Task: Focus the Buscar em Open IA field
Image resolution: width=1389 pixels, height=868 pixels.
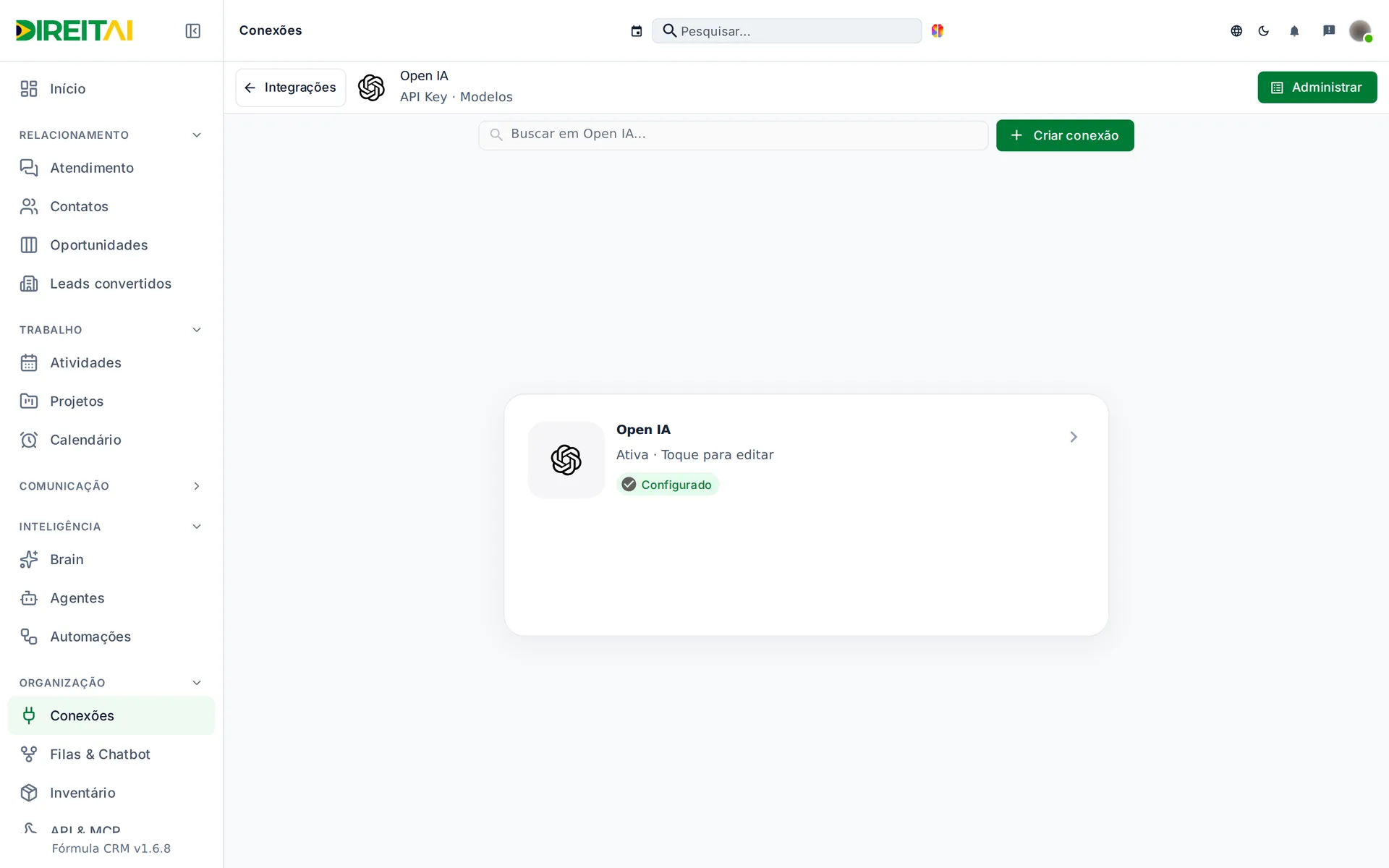Action: click(x=734, y=135)
